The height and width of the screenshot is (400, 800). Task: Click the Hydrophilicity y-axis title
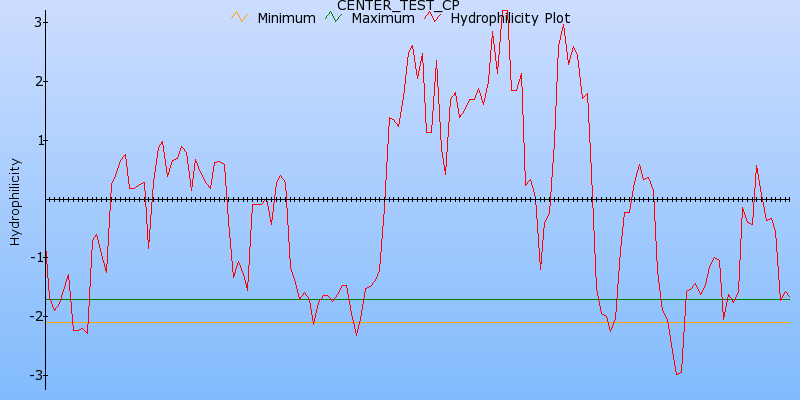pos(15,202)
